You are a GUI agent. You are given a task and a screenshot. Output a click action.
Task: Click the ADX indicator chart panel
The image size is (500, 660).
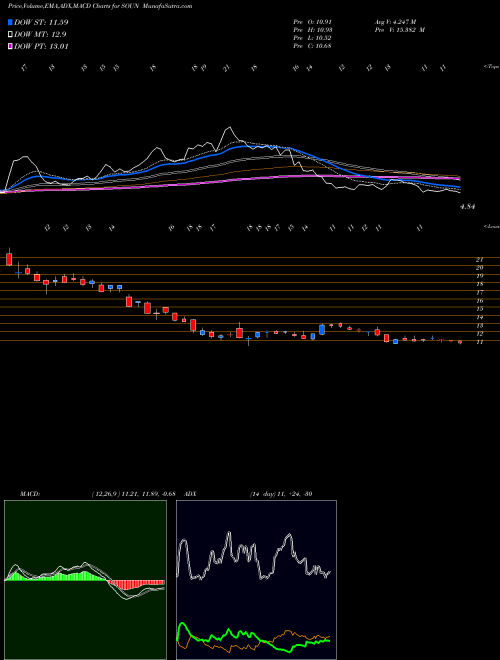coord(256,580)
